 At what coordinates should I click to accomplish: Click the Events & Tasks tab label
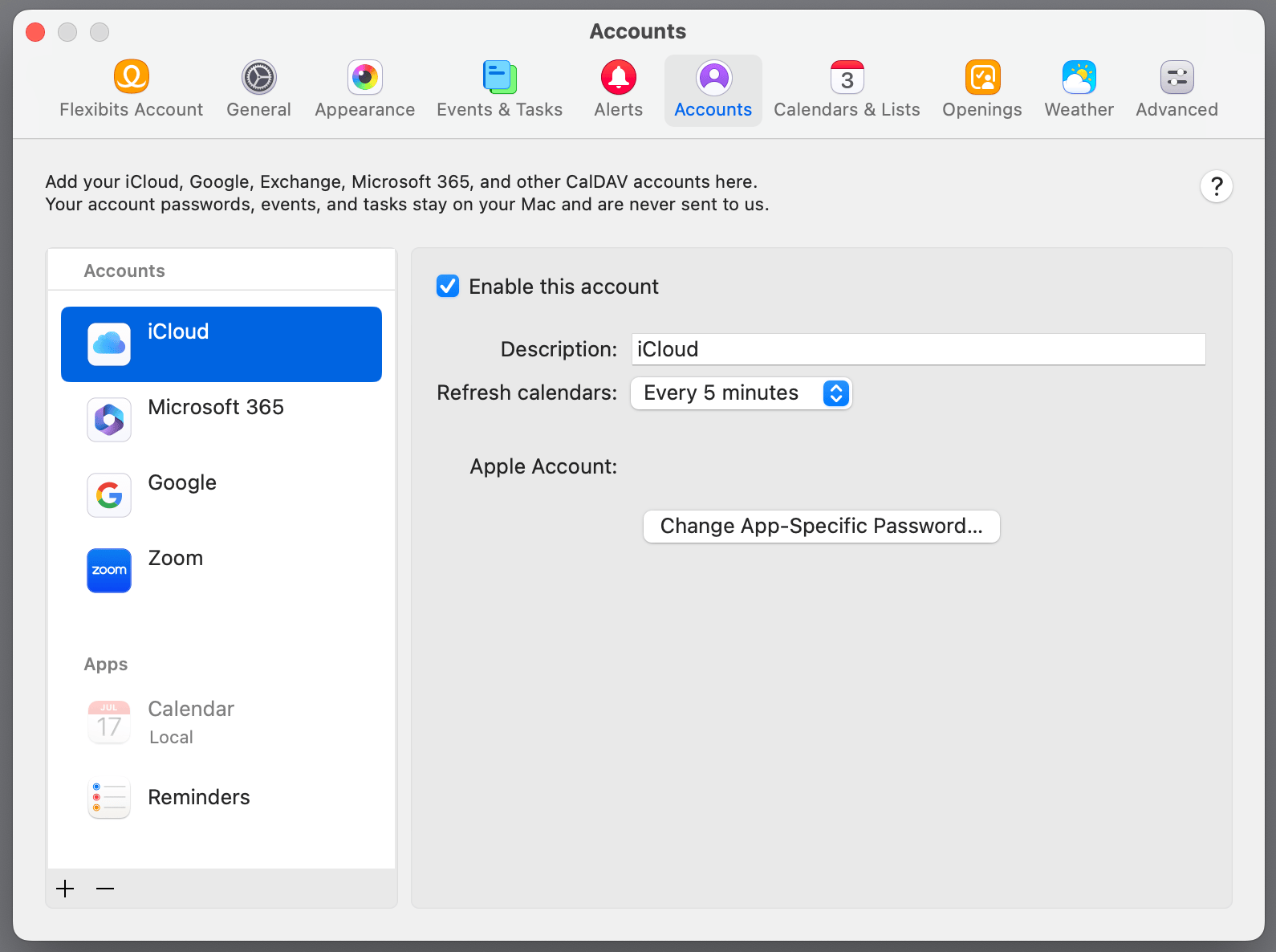pos(499,109)
